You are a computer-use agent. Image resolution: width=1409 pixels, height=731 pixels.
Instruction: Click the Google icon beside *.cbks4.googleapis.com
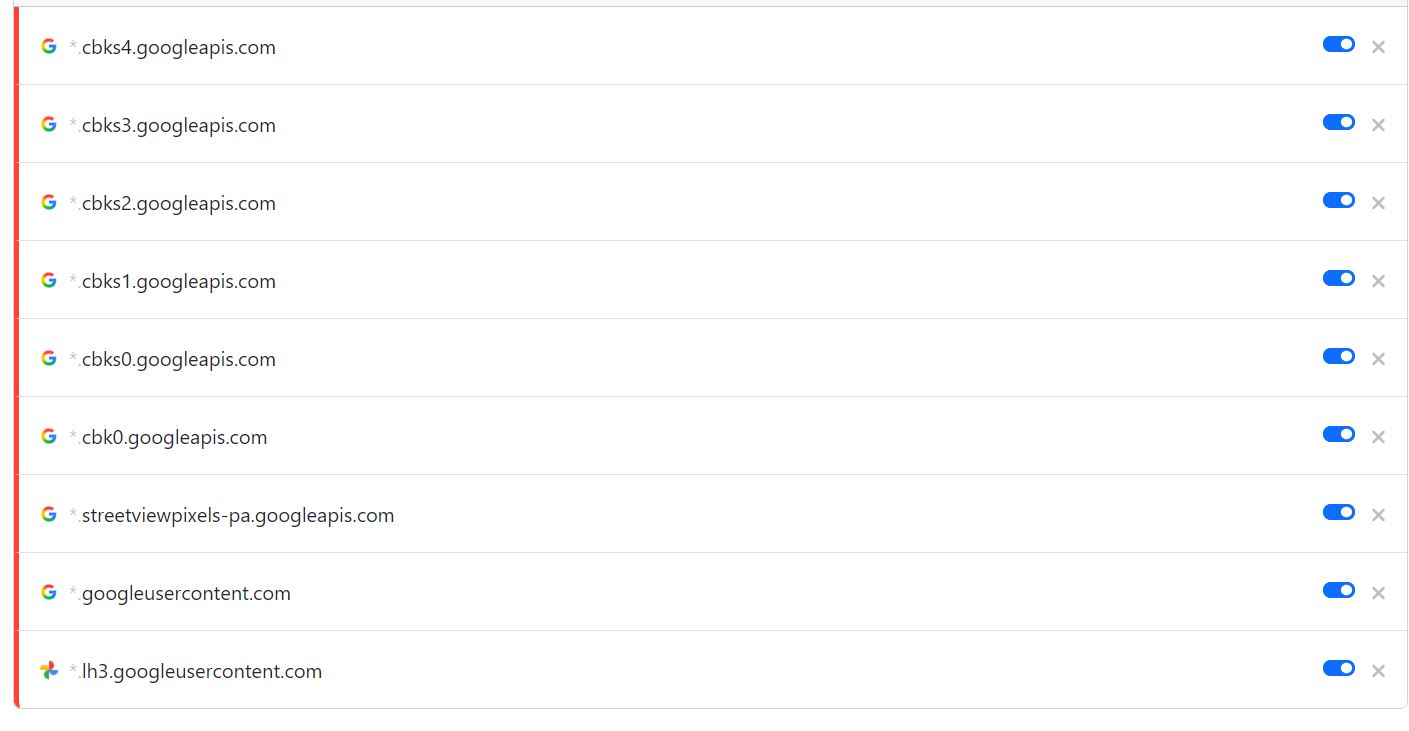pyautogui.click(x=49, y=46)
